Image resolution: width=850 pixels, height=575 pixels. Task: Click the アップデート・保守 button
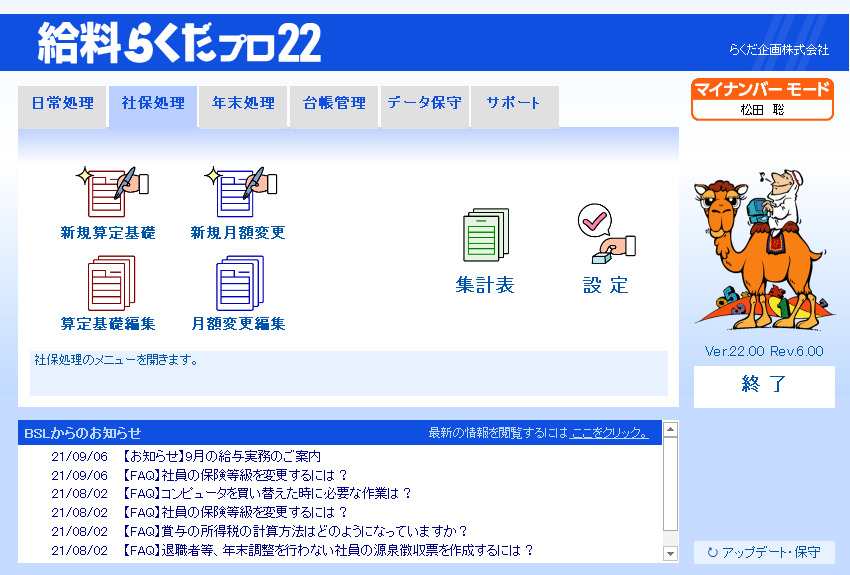[764, 552]
